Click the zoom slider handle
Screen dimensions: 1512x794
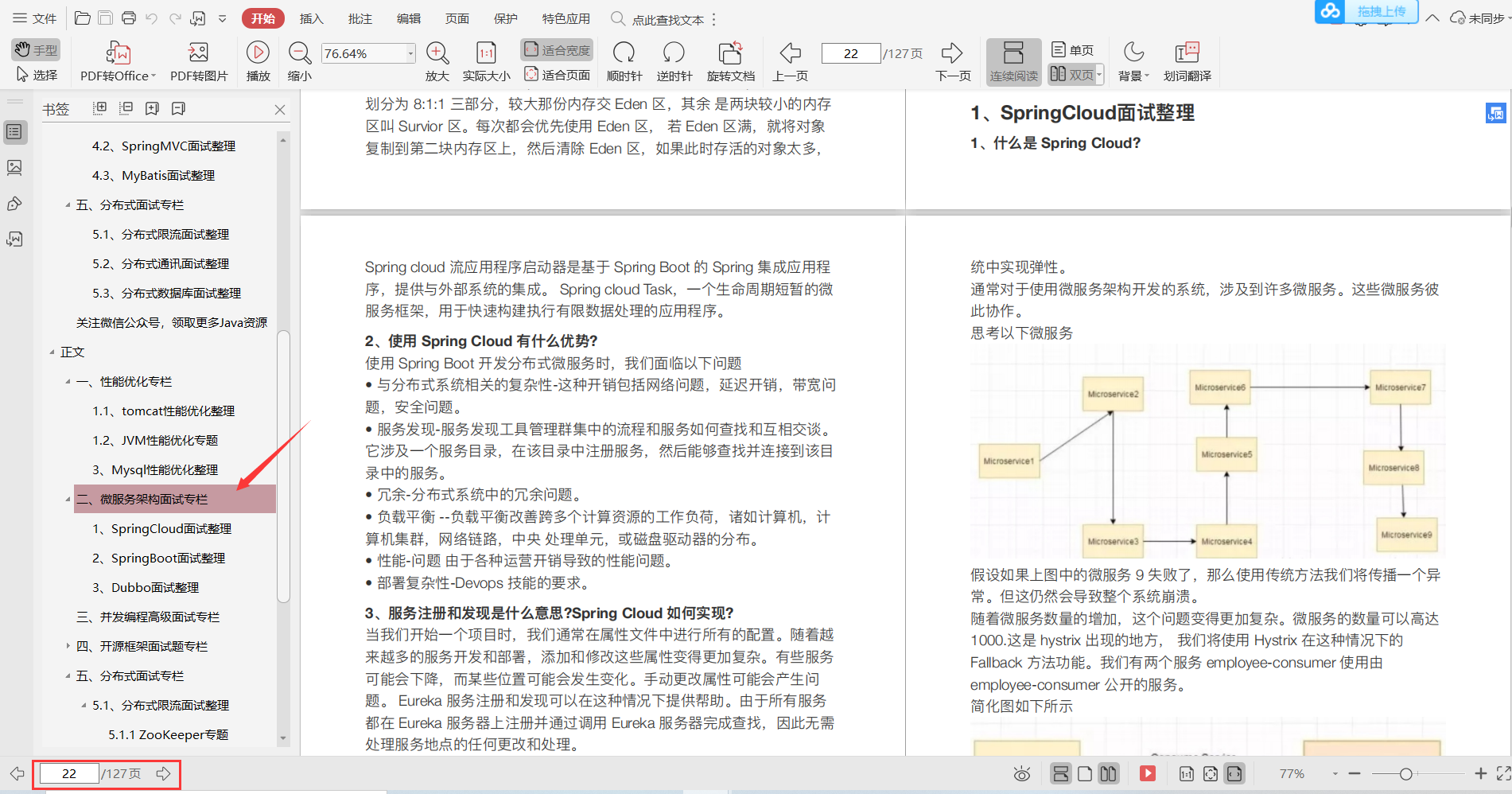(x=1405, y=774)
